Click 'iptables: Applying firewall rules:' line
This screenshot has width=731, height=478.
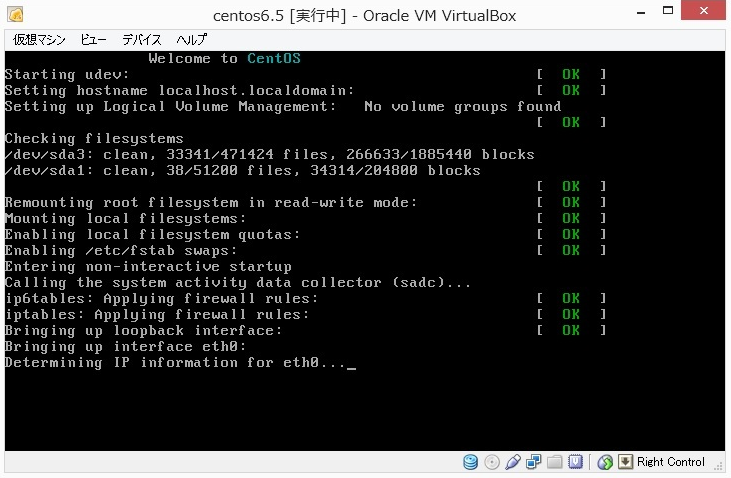157,314
